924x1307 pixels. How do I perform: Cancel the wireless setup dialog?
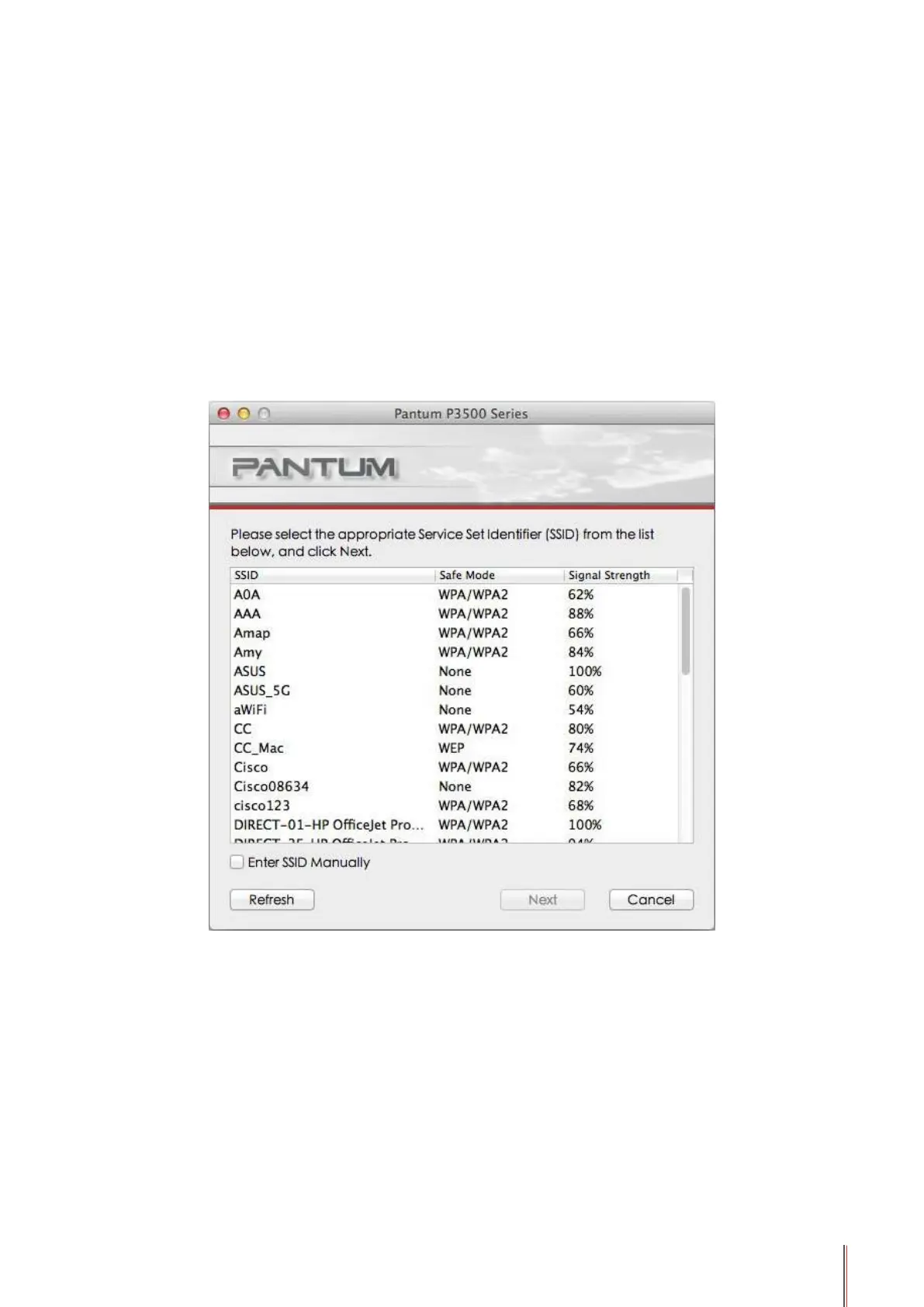click(651, 900)
